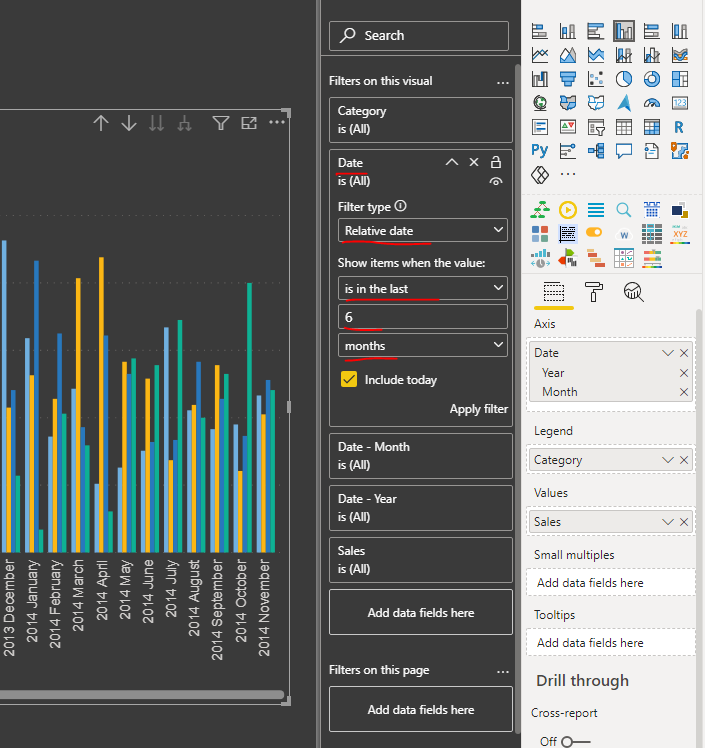This screenshot has height=748, width=705.
Task: Click the Apply filter button
Action: (x=478, y=409)
